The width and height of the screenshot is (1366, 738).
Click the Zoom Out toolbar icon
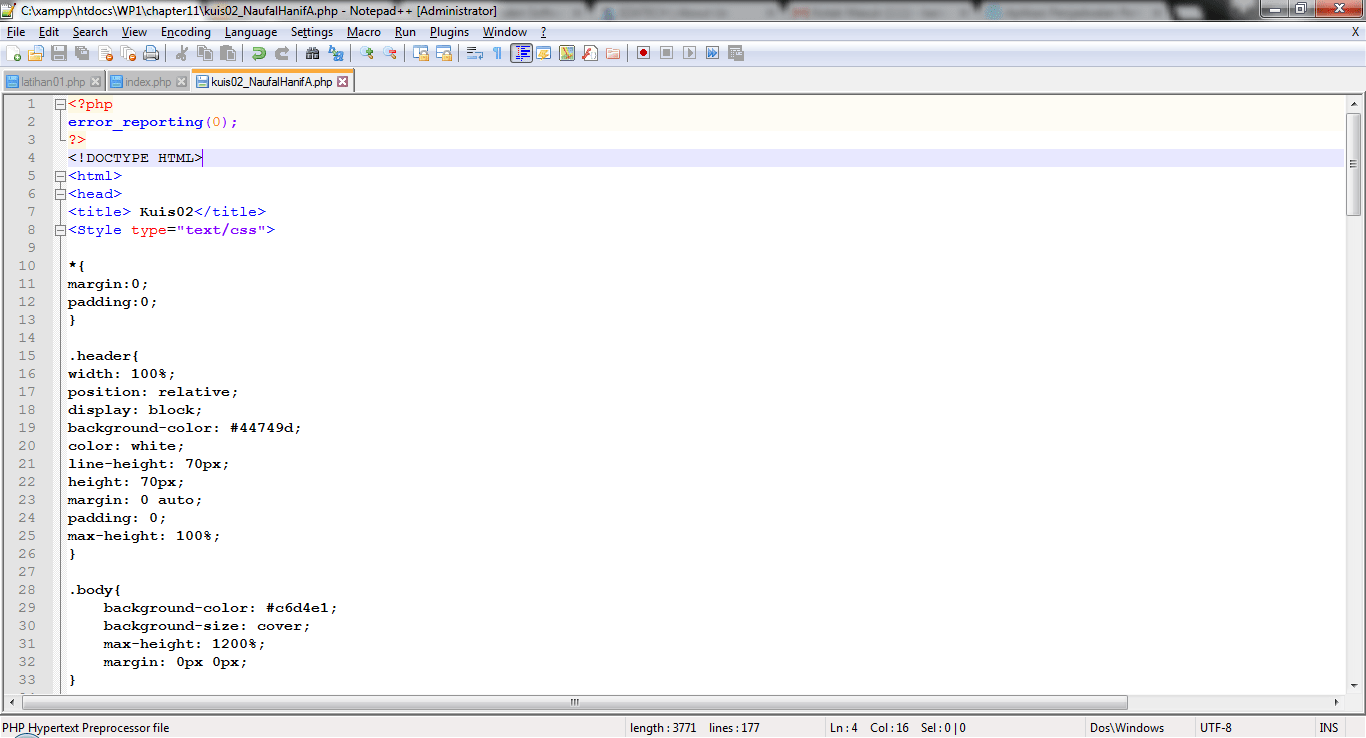[390, 53]
